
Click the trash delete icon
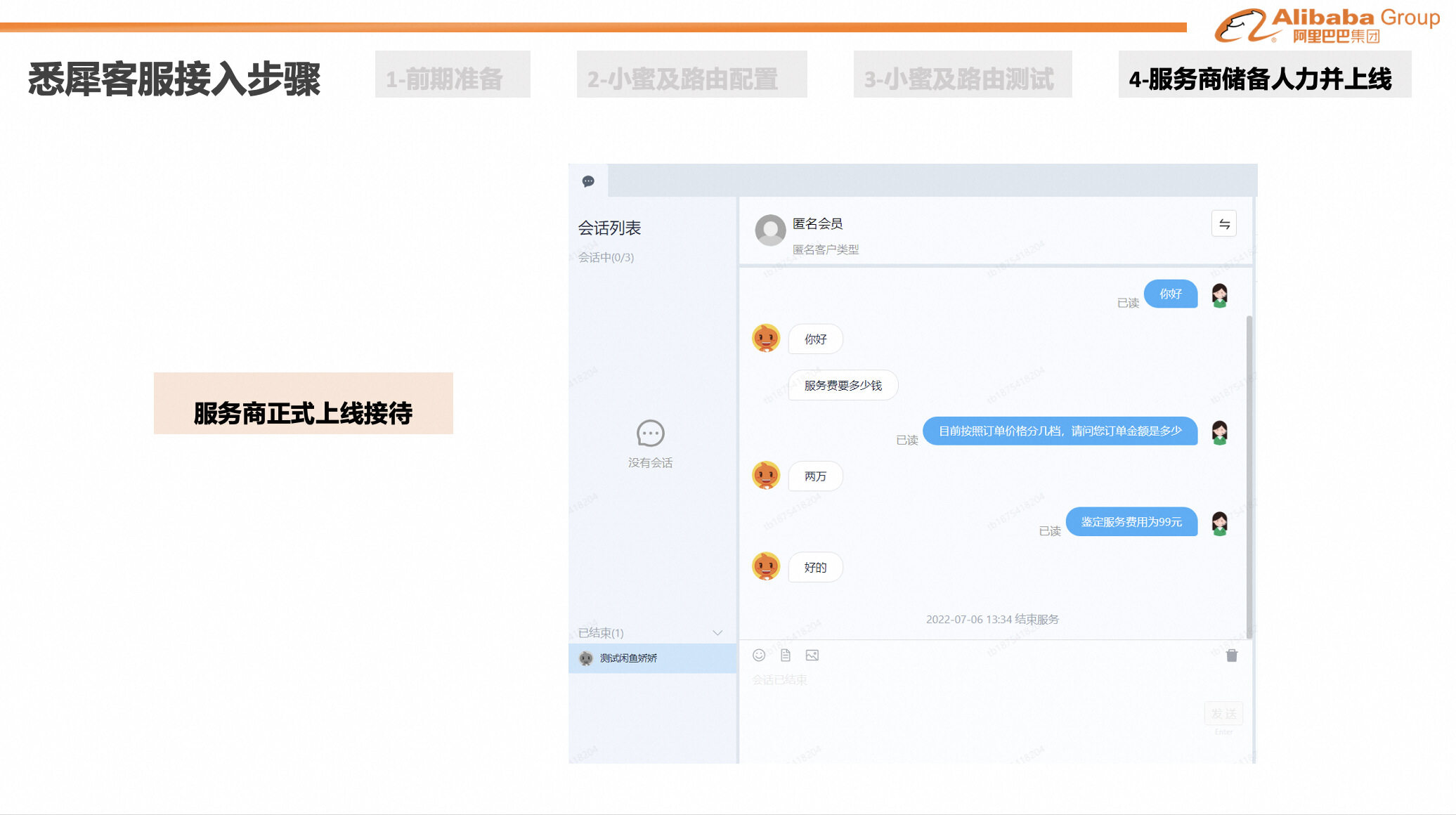[1232, 656]
